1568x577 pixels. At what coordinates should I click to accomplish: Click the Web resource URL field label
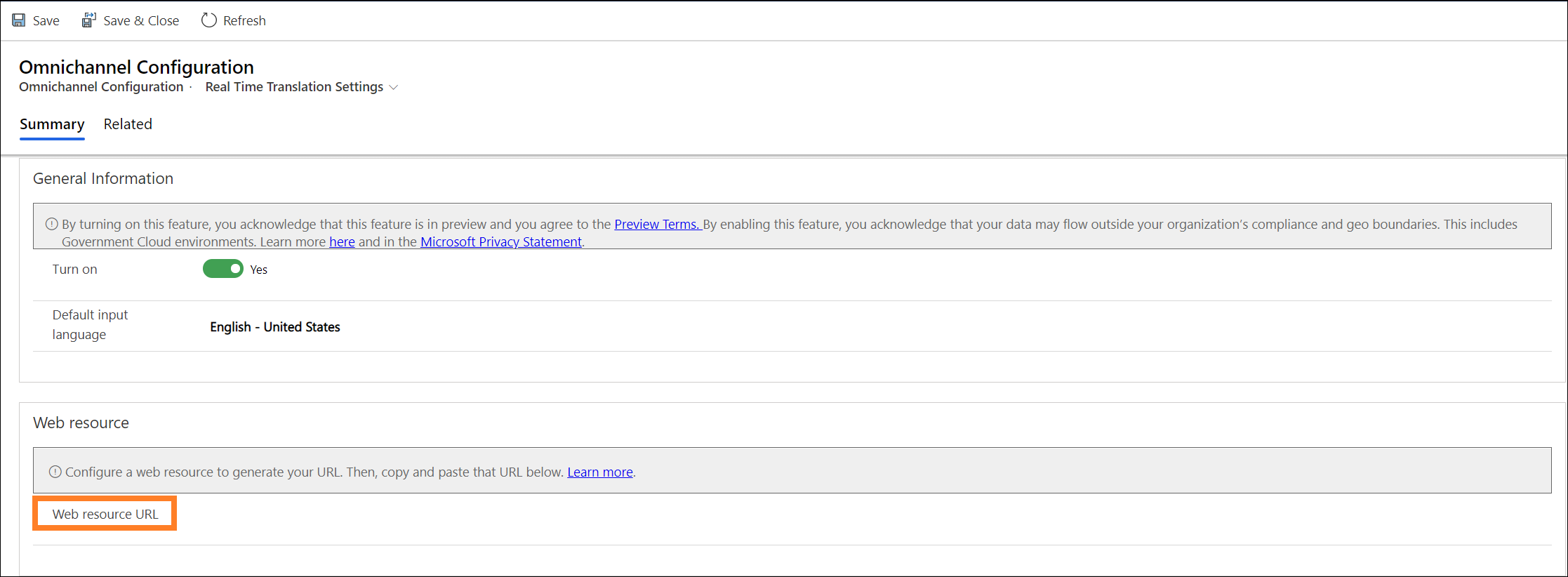click(x=105, y=514)
